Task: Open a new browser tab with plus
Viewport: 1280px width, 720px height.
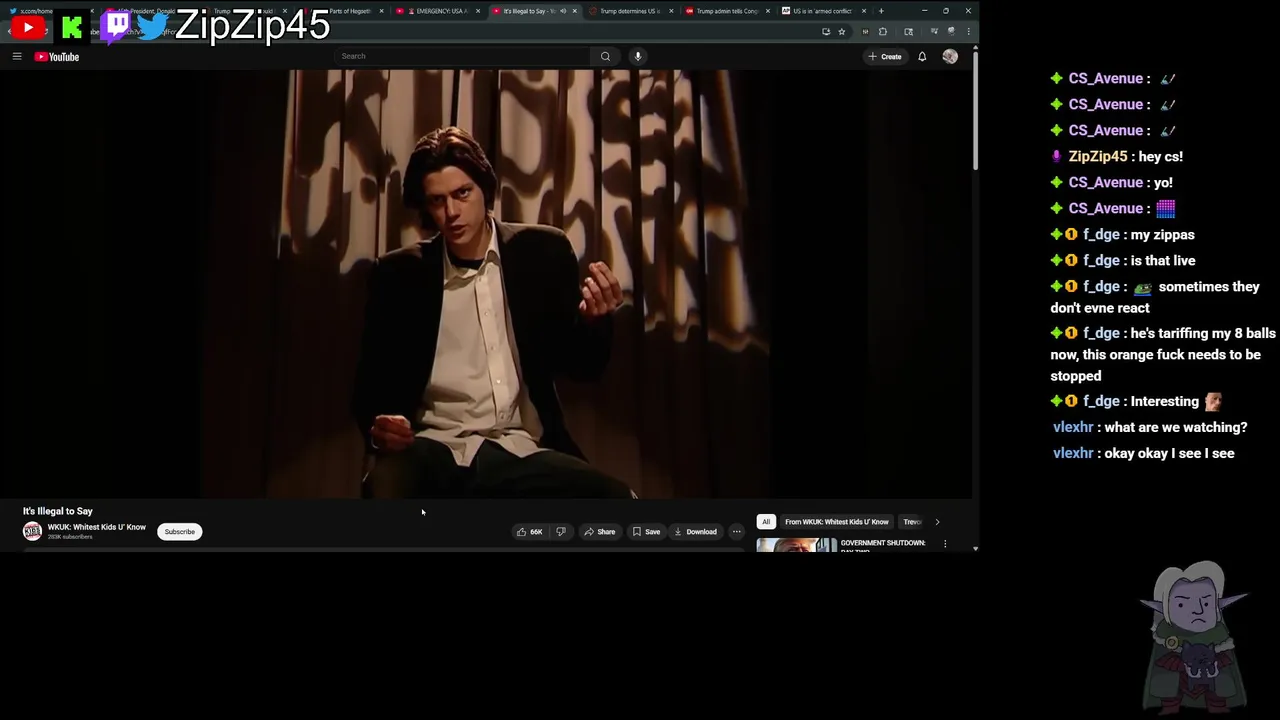Action: [881, 11]
